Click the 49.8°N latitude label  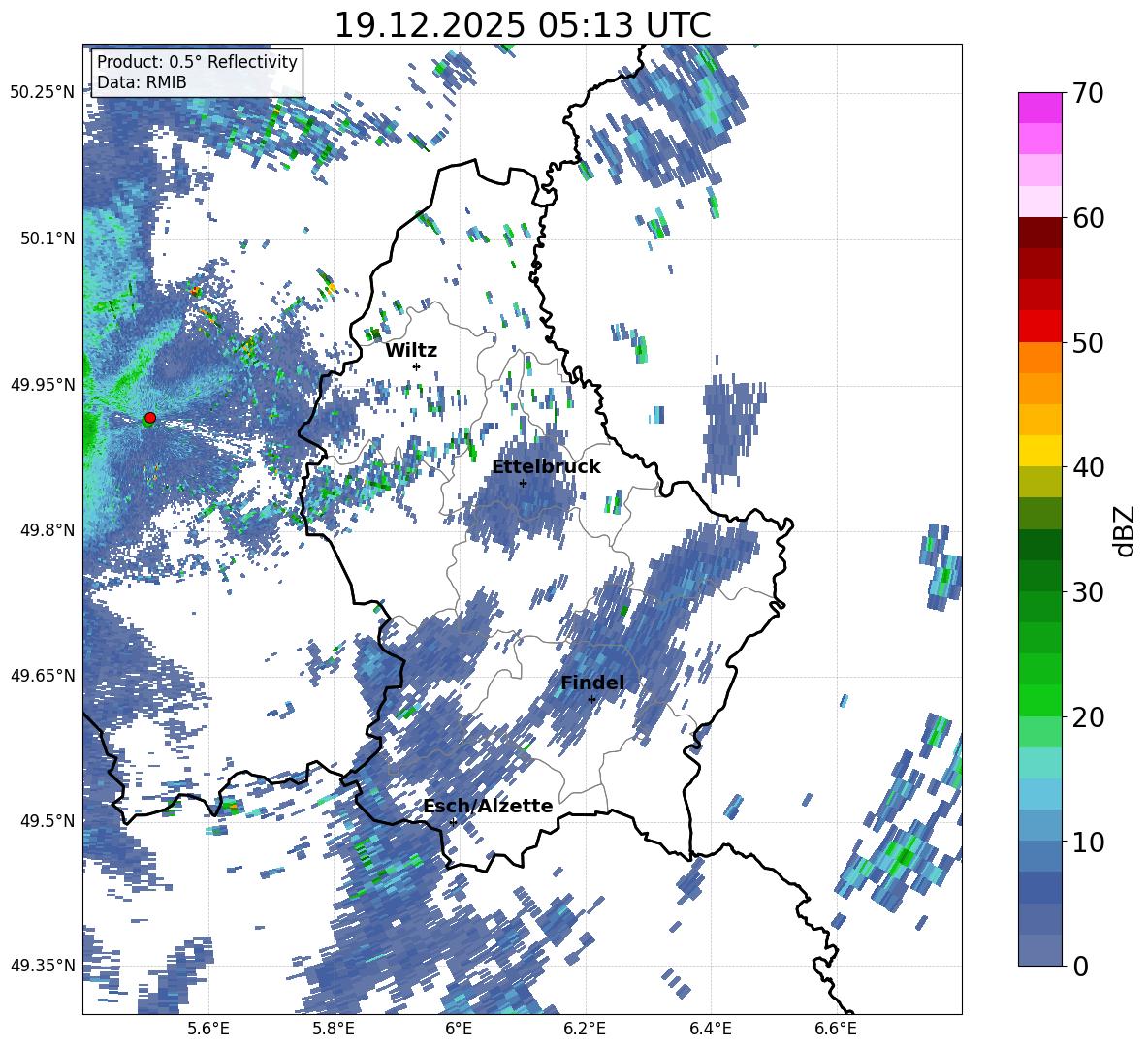tap(48, 530)
